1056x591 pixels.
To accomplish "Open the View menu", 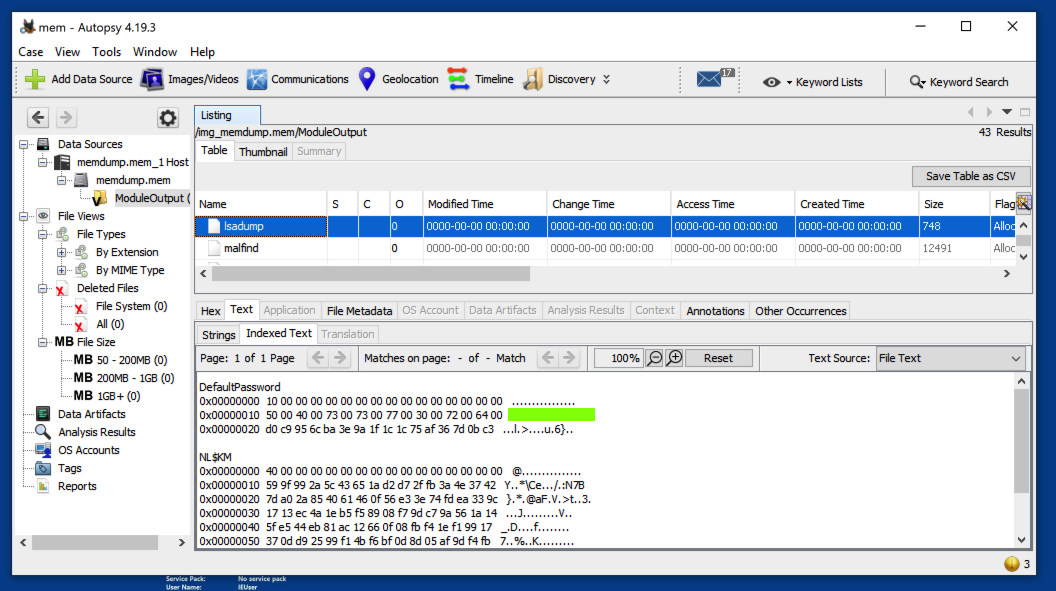I will (x=67, y=52).
